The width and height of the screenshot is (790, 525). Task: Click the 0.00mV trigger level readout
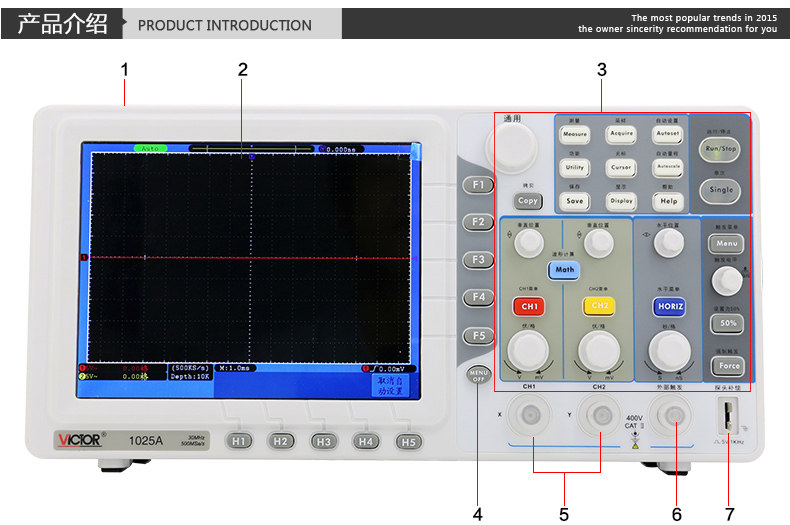coord(391,369)
